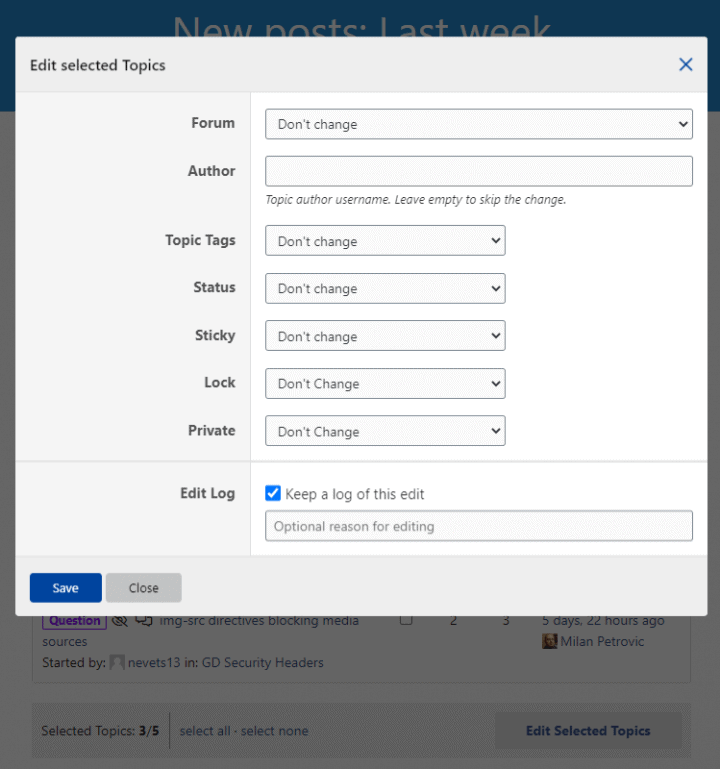Click the Edit Selected Topics button
Viewport: 720px width, 769px height.
(588, 731)
